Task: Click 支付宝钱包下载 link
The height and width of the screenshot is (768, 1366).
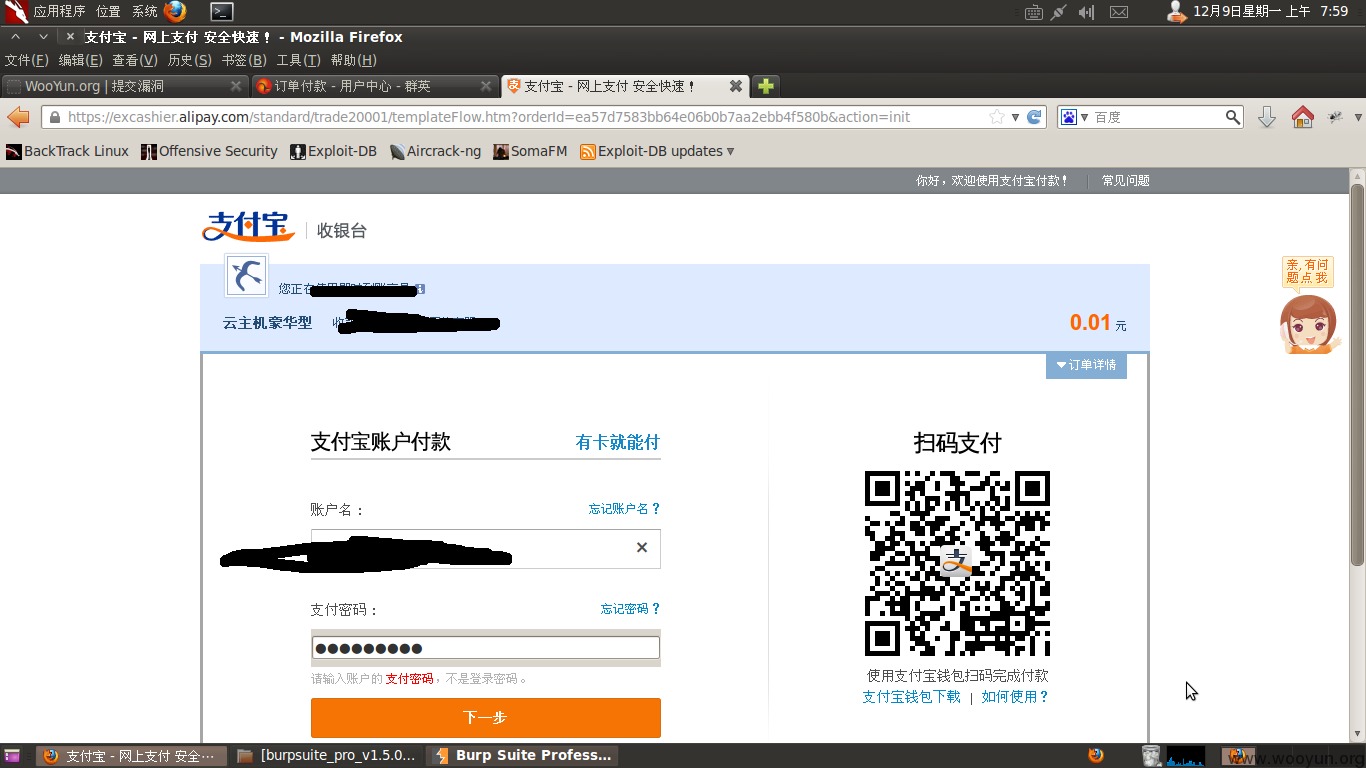Action: [911, 697]
